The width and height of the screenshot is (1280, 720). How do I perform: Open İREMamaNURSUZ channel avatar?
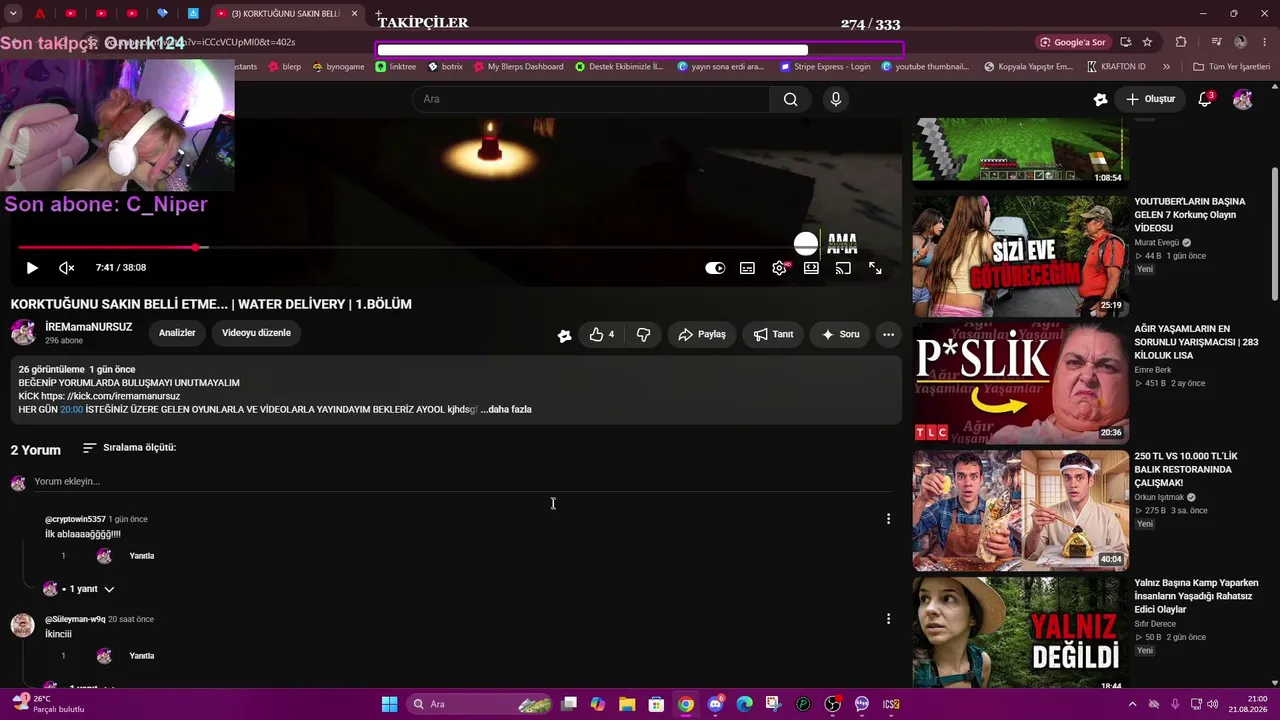coord(23,333)
